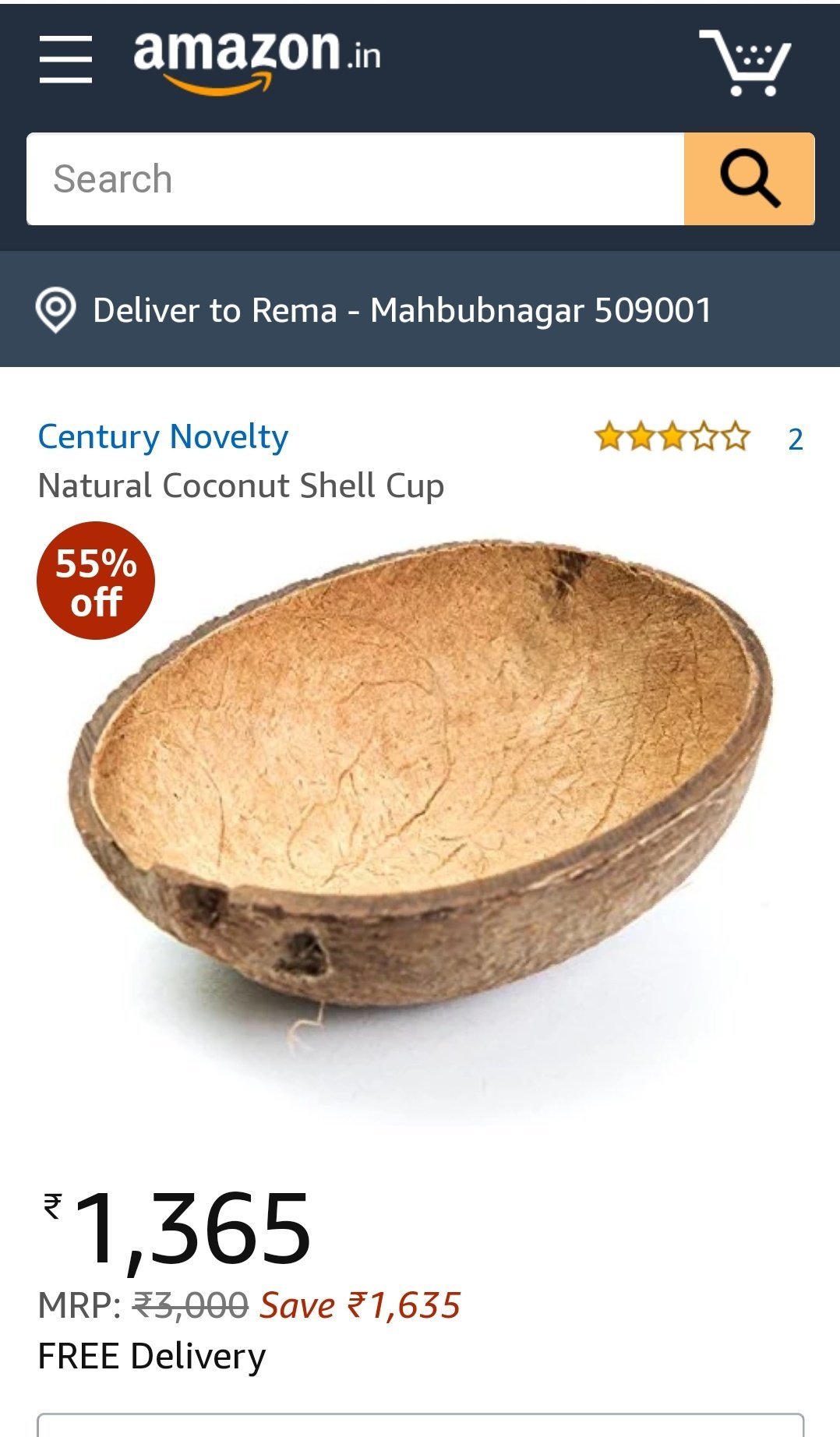
Task: Click the last empty rating star
Action: click(x=735, y=437)
